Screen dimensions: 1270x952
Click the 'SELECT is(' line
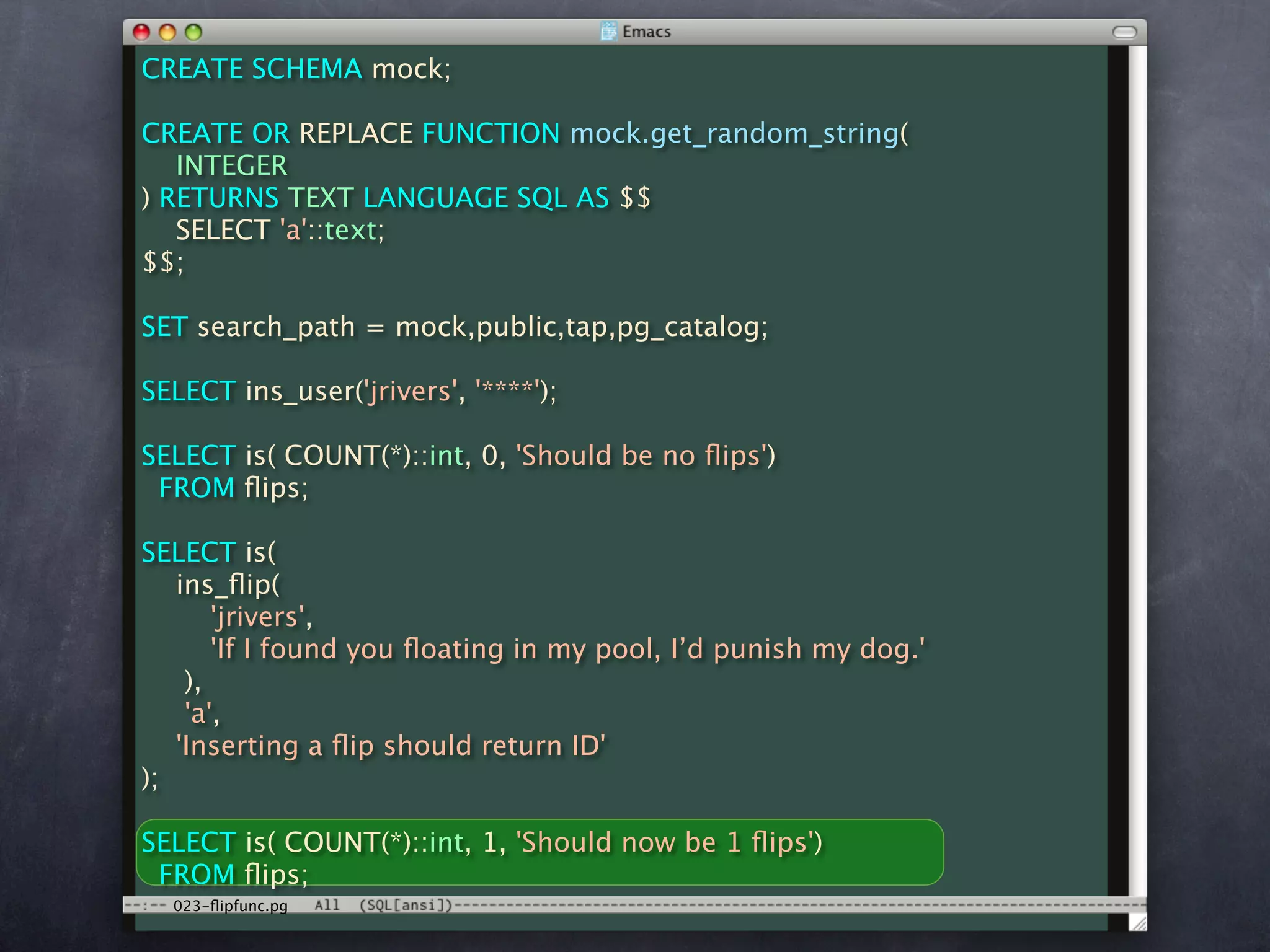click(x=208, y=552)
